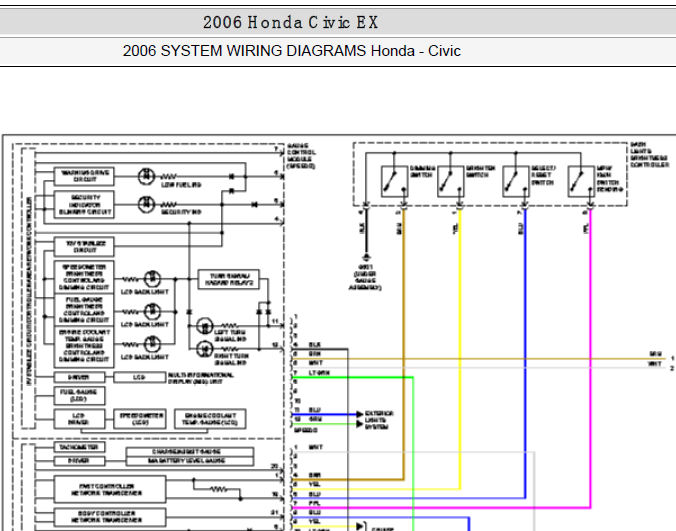Click the Fuel Gauge (LCD) block
Screen dimensions: 676x531
coord(79,395)
